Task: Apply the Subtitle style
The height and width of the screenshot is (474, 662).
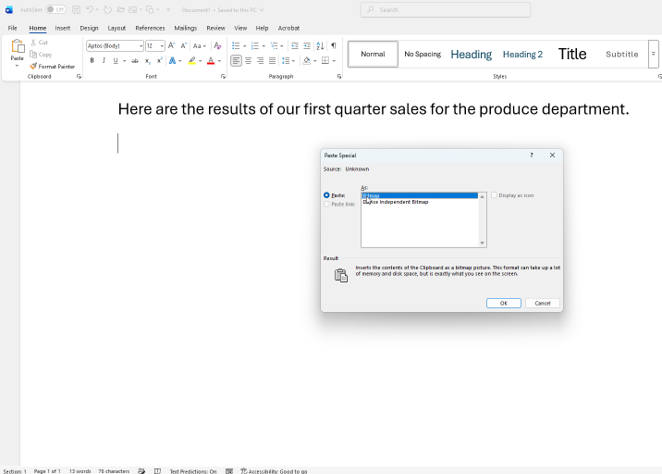Action: pyautogui.click(x=622, y=54)
